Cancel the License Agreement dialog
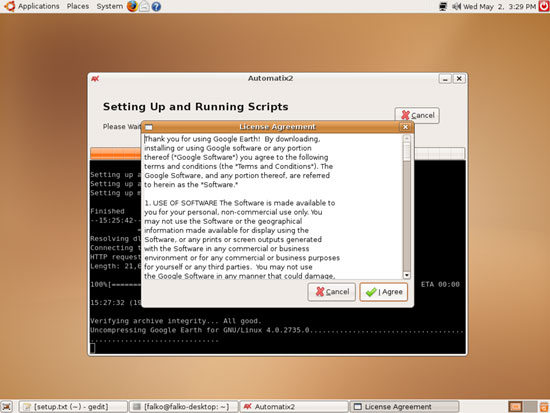Screen dimensions: 550x413 click(x=332, y=292)
